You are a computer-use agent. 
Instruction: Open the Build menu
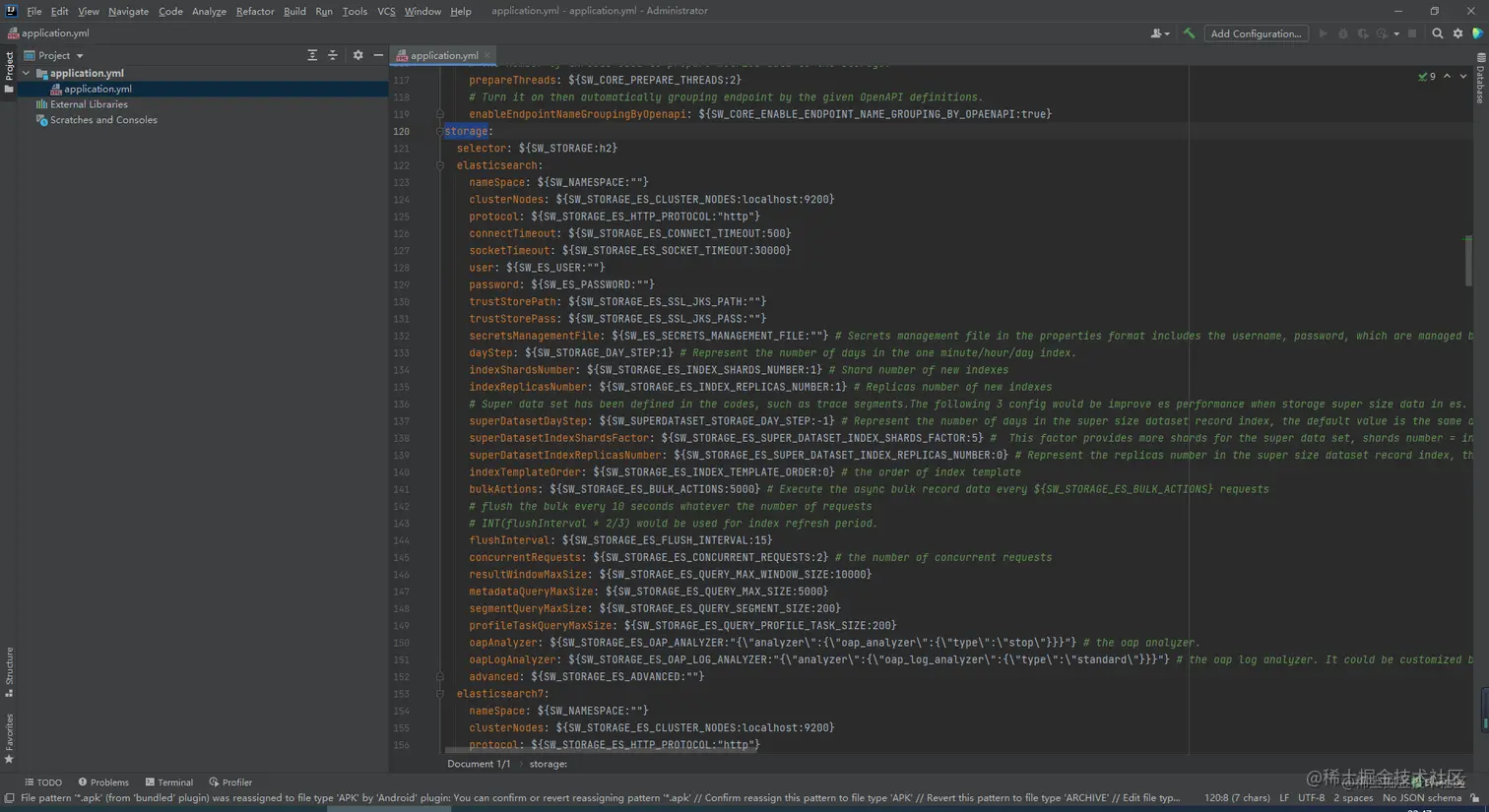[294, 11]
